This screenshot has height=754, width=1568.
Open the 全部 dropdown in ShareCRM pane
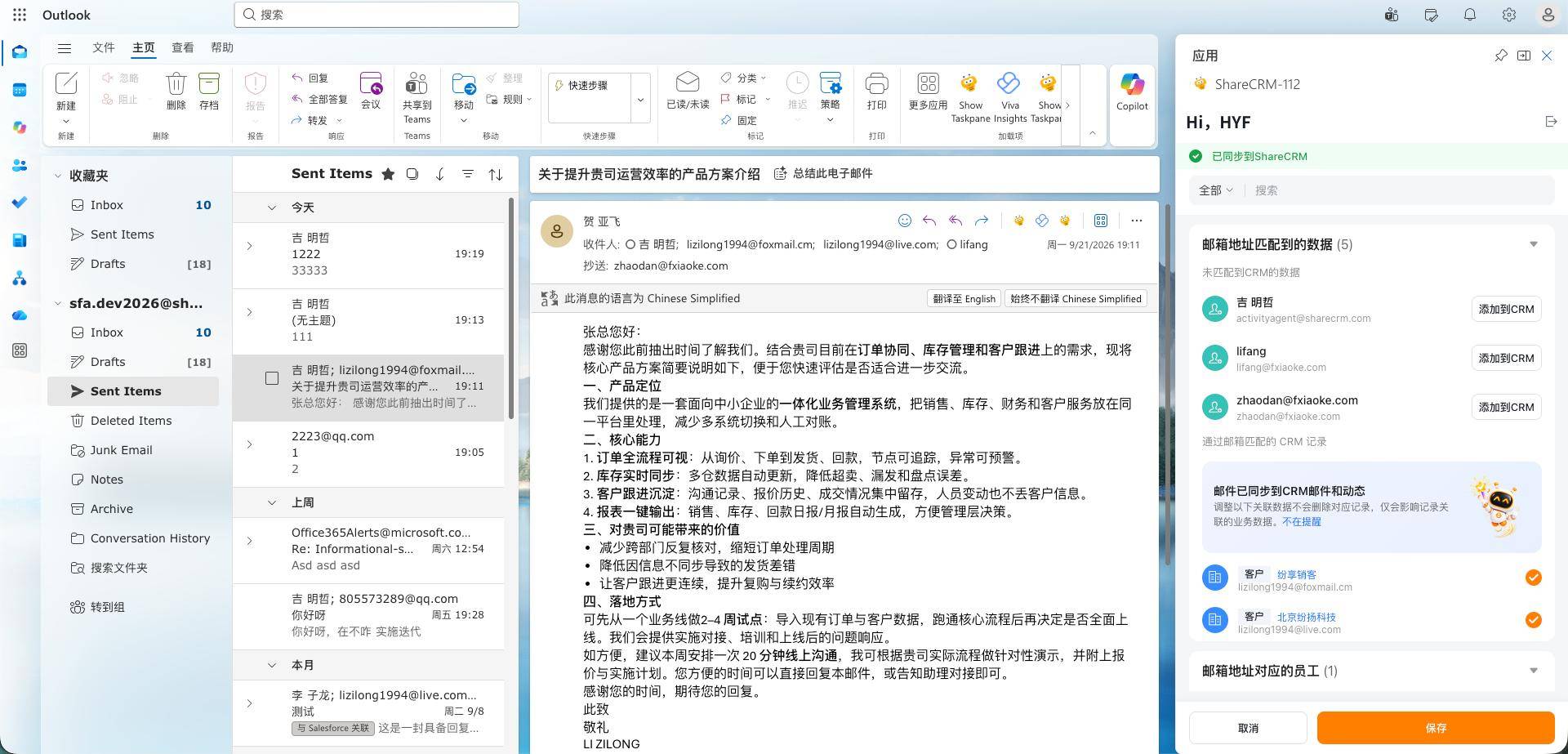[x=1215, y=190]
